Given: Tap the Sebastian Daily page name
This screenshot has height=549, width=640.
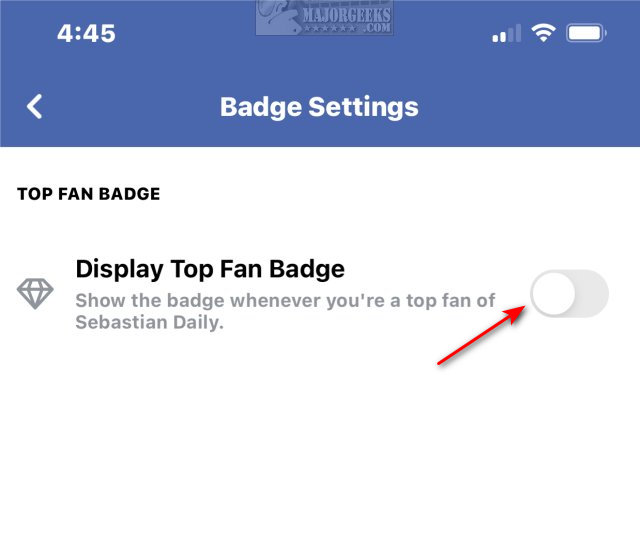Looking at the screenshot, I should click(x=146, y=322).
